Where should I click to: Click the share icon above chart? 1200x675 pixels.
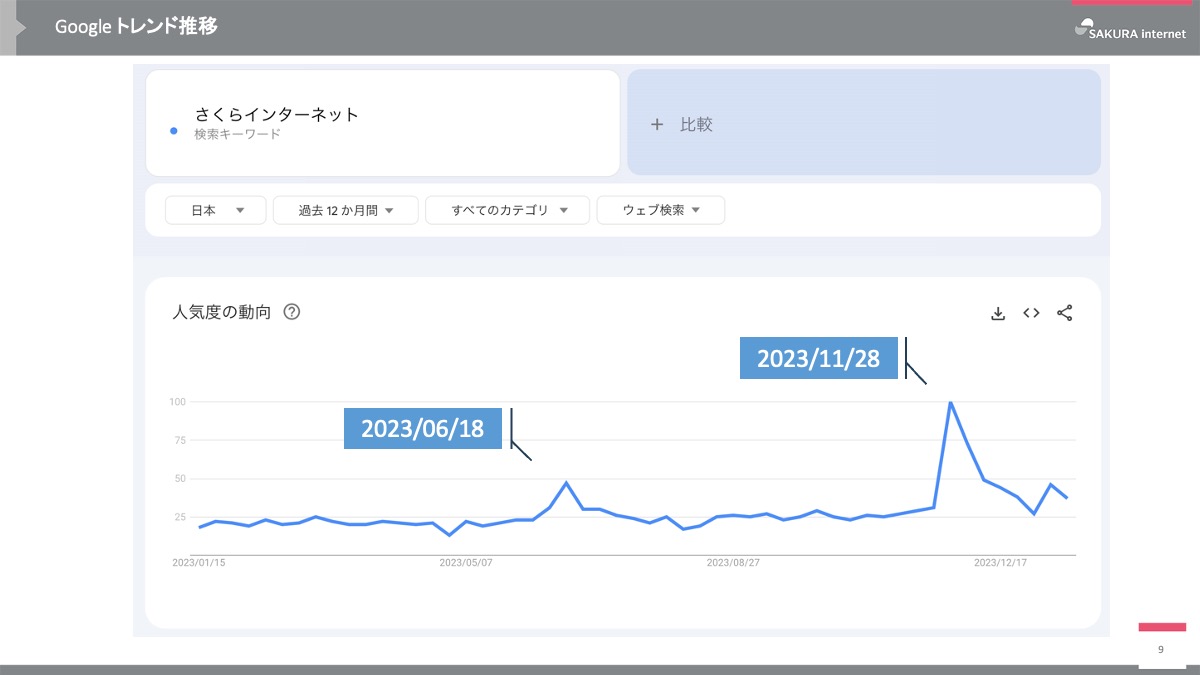click(x=1064, y=313)
